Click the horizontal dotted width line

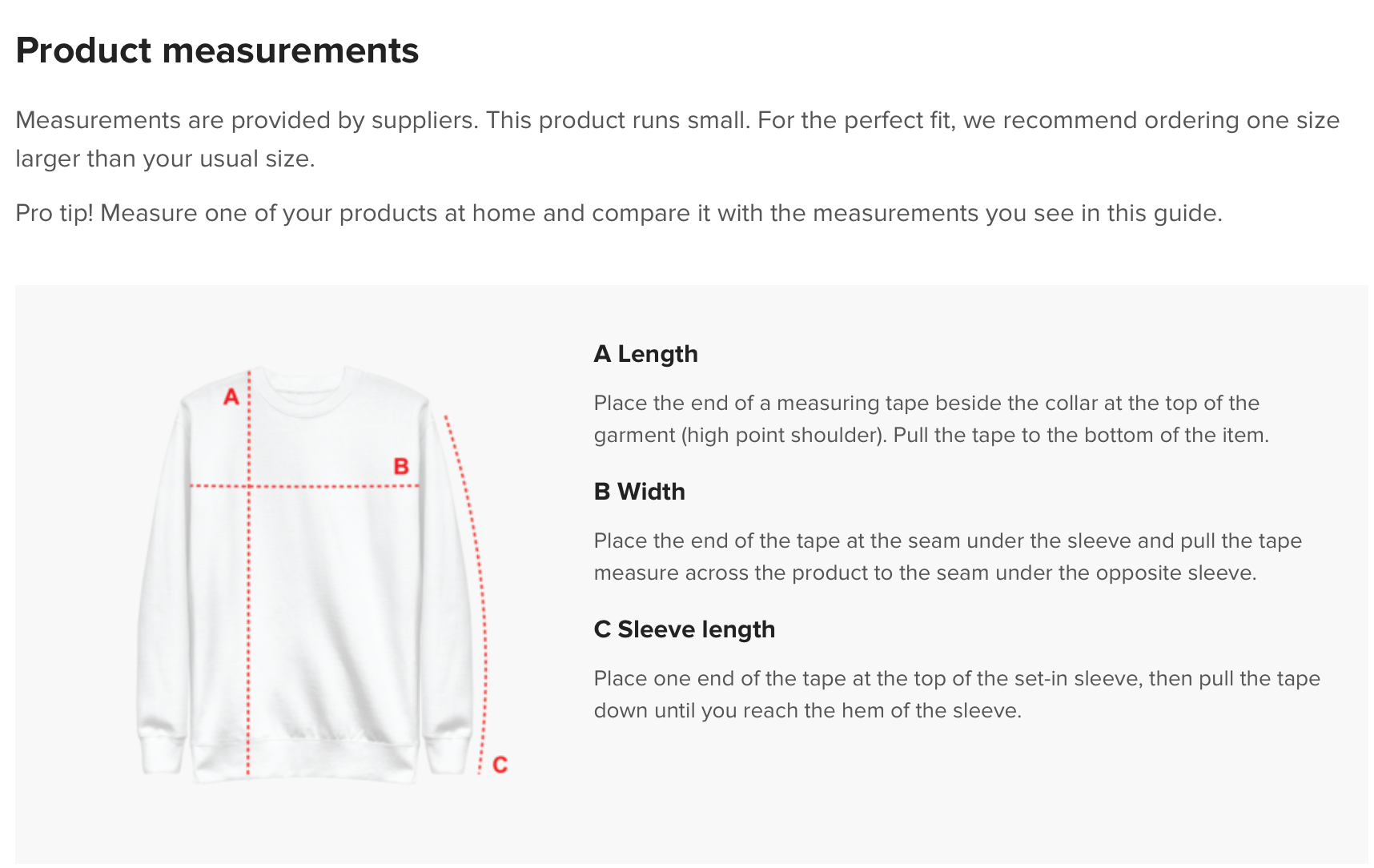pyautogui.click(x=304, y=485)
